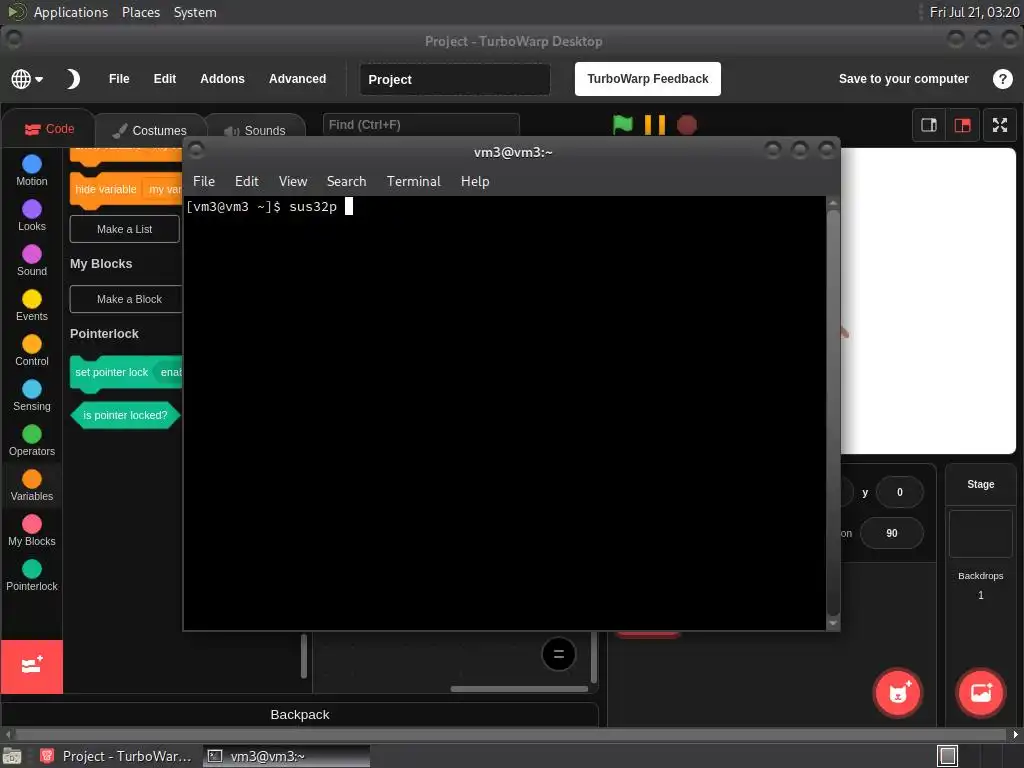Select the Sound block category

pos(31,261)
